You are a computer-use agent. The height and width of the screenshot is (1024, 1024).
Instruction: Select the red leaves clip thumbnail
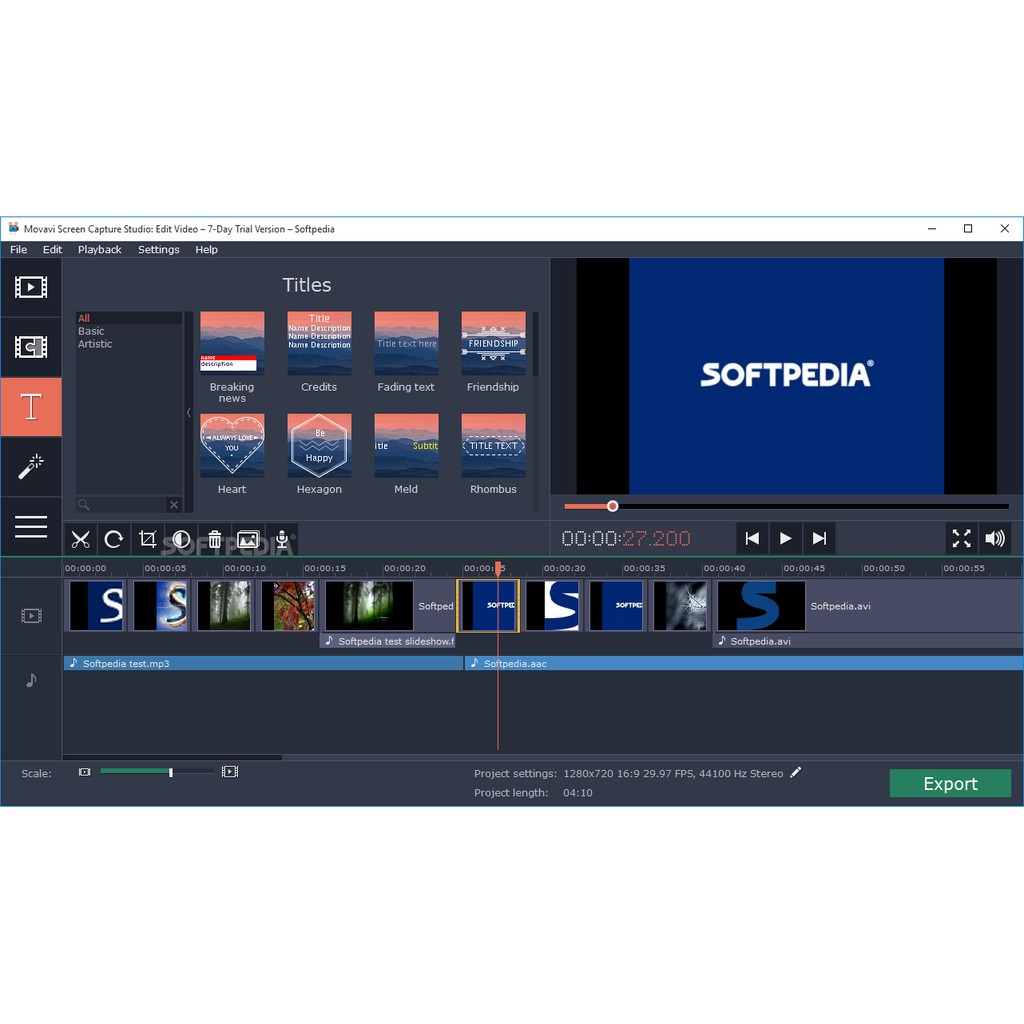(x=288, y=606)
